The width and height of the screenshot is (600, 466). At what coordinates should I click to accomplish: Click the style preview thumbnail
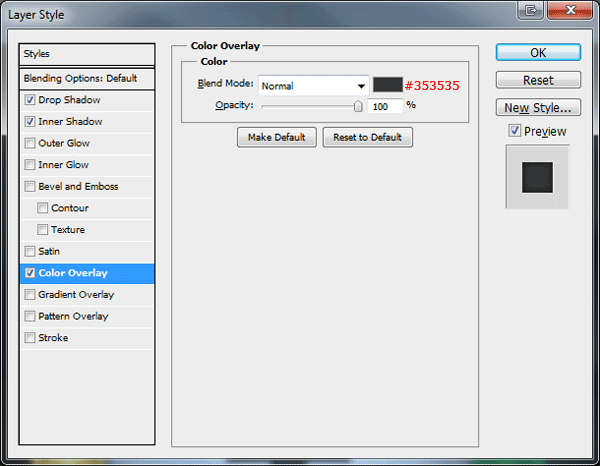tap(537, 177)
